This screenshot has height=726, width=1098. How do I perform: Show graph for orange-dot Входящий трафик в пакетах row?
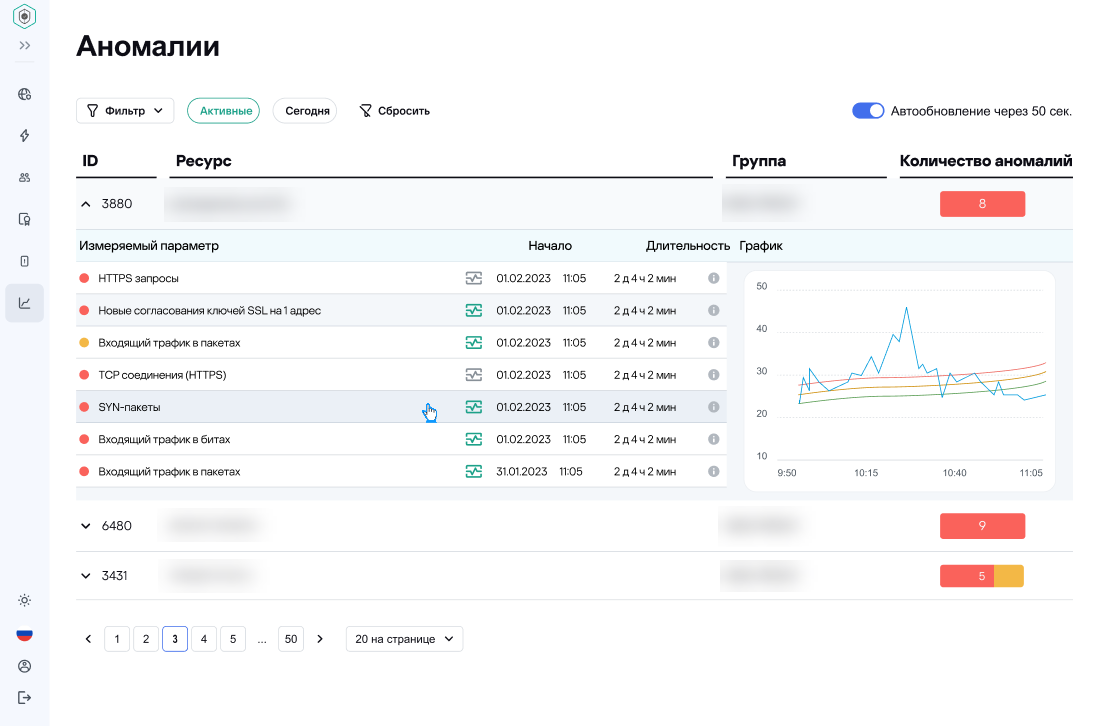tap(474, 342)
